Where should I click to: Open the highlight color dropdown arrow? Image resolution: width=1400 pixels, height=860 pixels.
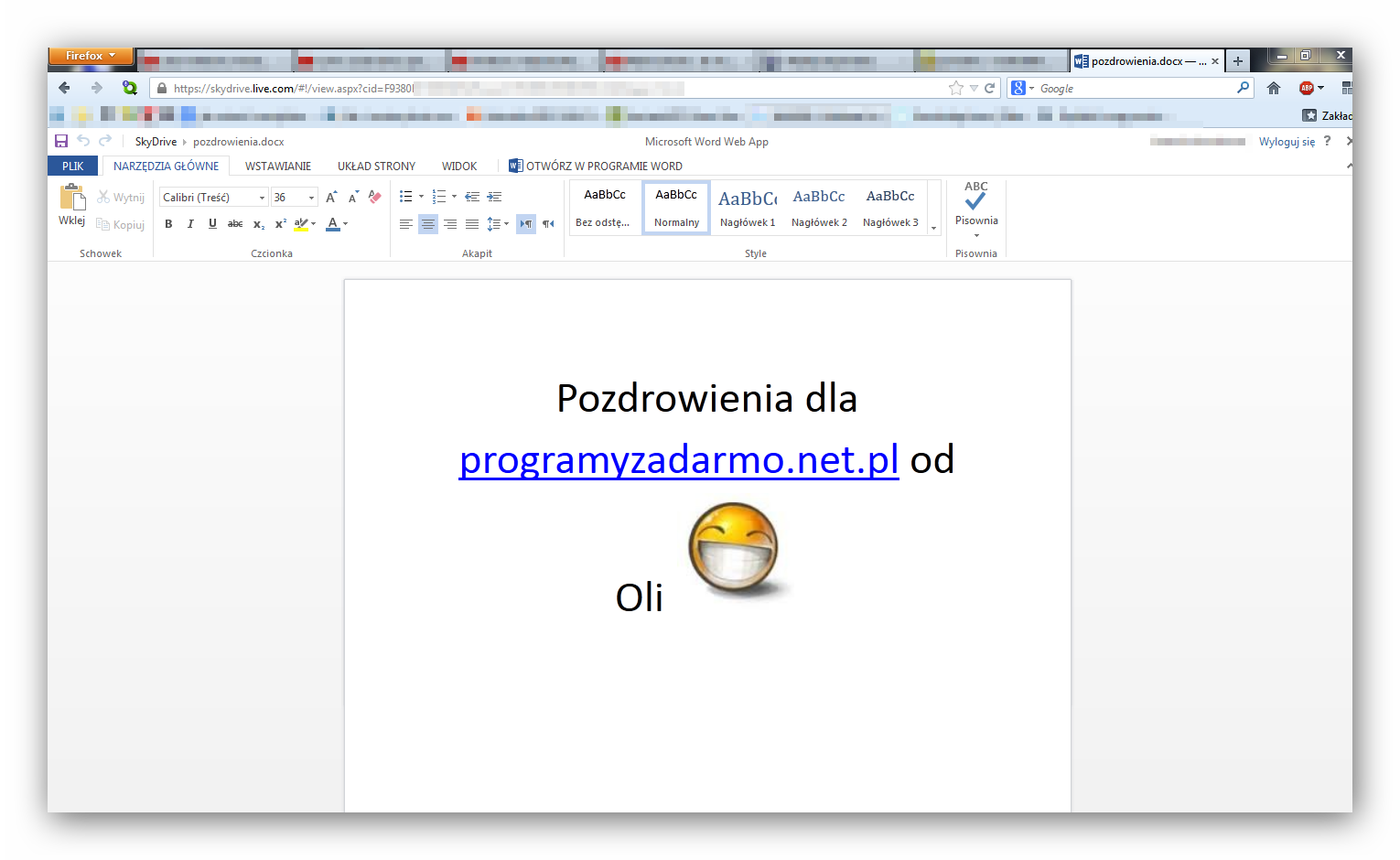point(314,224)
